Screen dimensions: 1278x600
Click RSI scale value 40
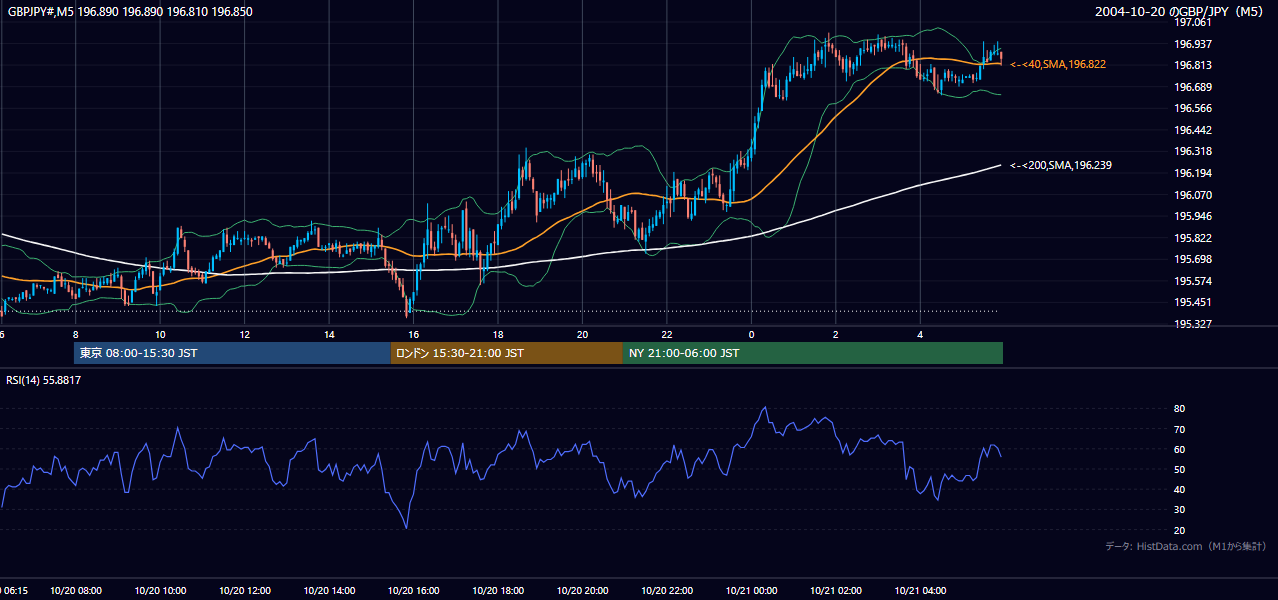[1179, 489]
